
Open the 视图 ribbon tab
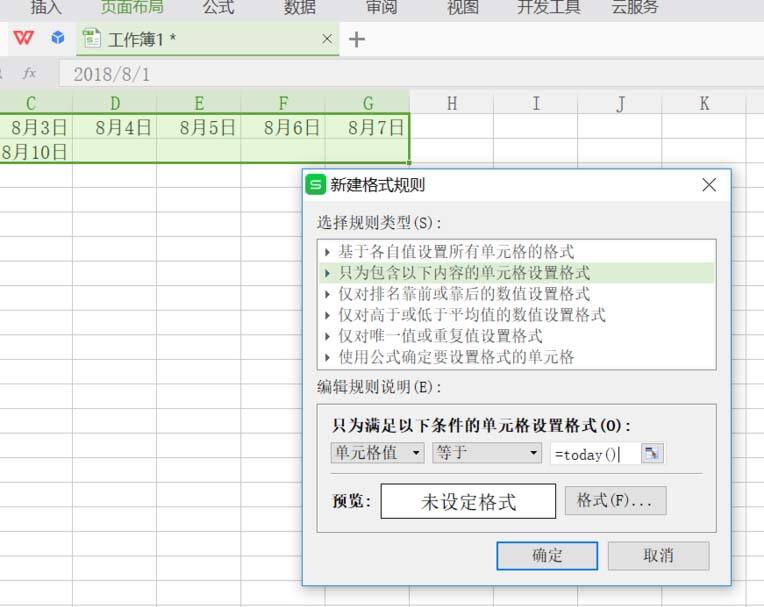(463, 7)
